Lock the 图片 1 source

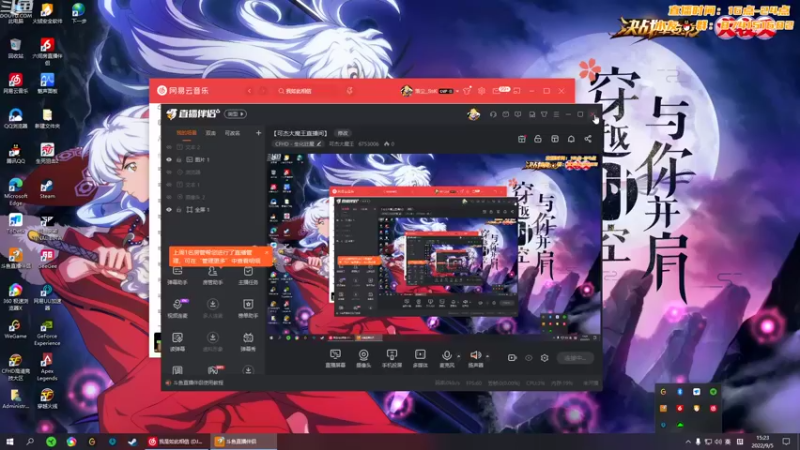click(x=179, y=160)
